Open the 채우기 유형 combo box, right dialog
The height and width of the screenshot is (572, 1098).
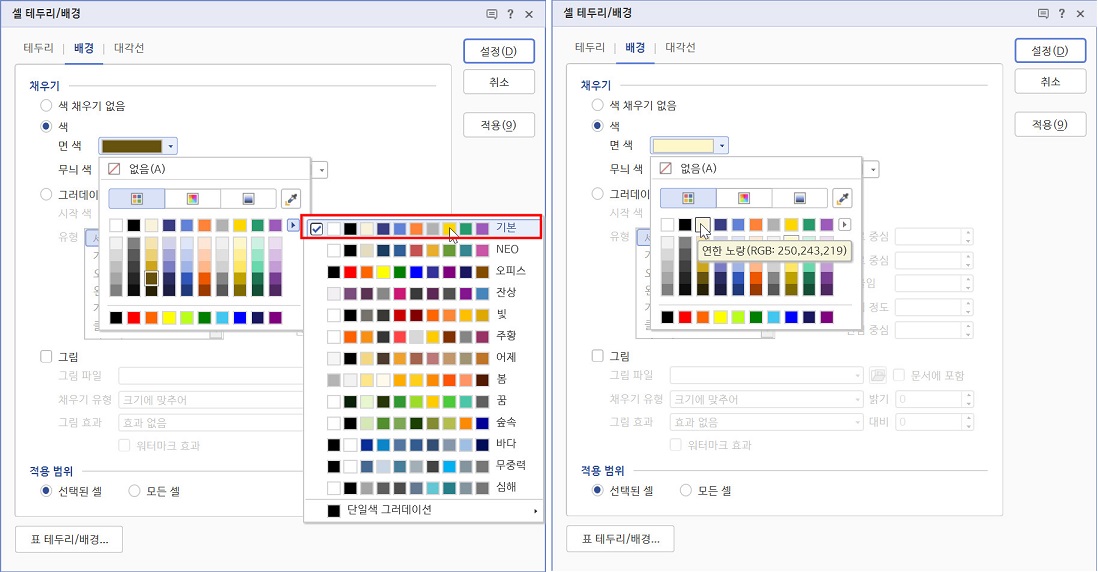point(767,399)
